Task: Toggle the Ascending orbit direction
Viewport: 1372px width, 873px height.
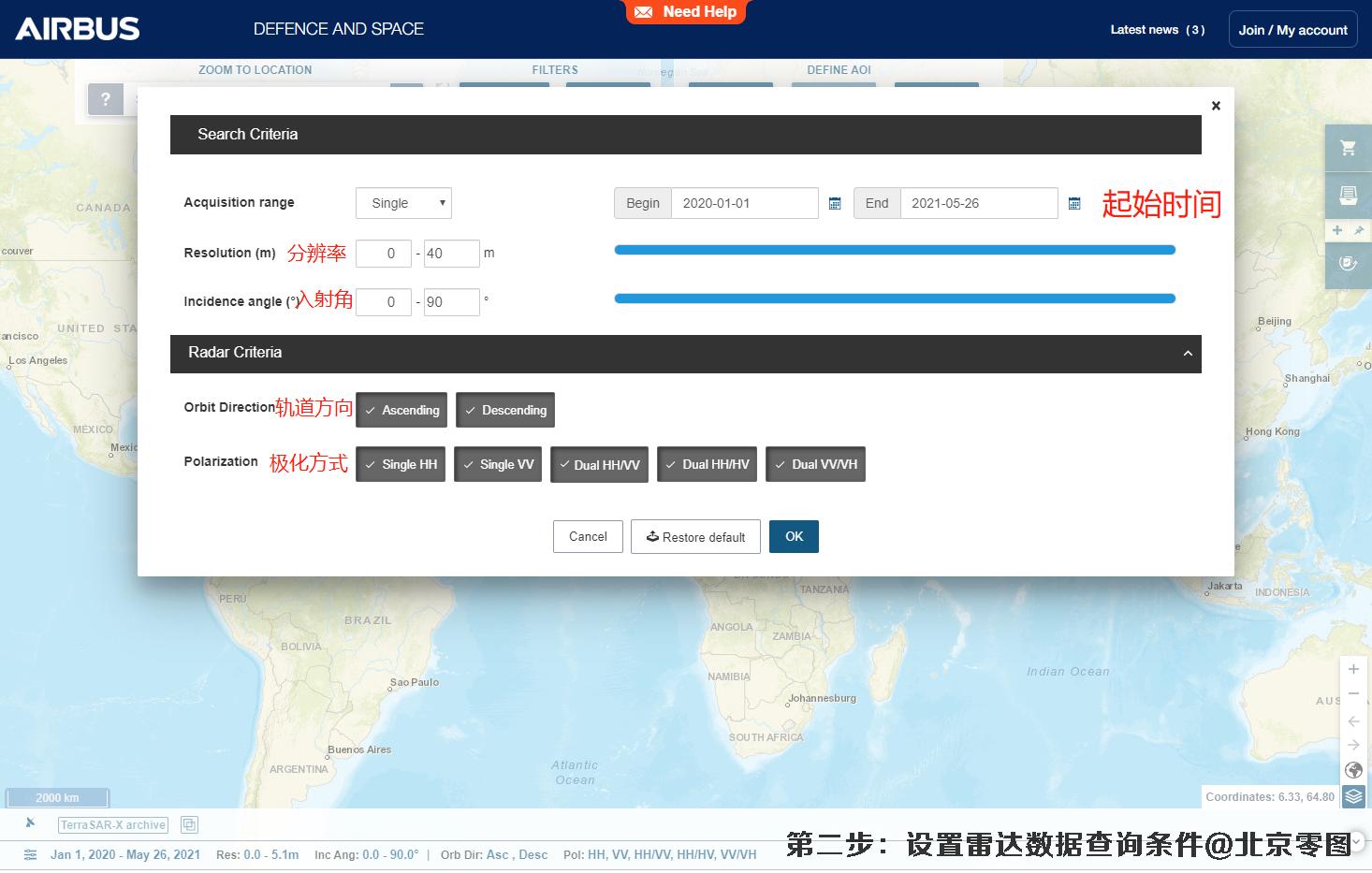Action: point(401,410)
